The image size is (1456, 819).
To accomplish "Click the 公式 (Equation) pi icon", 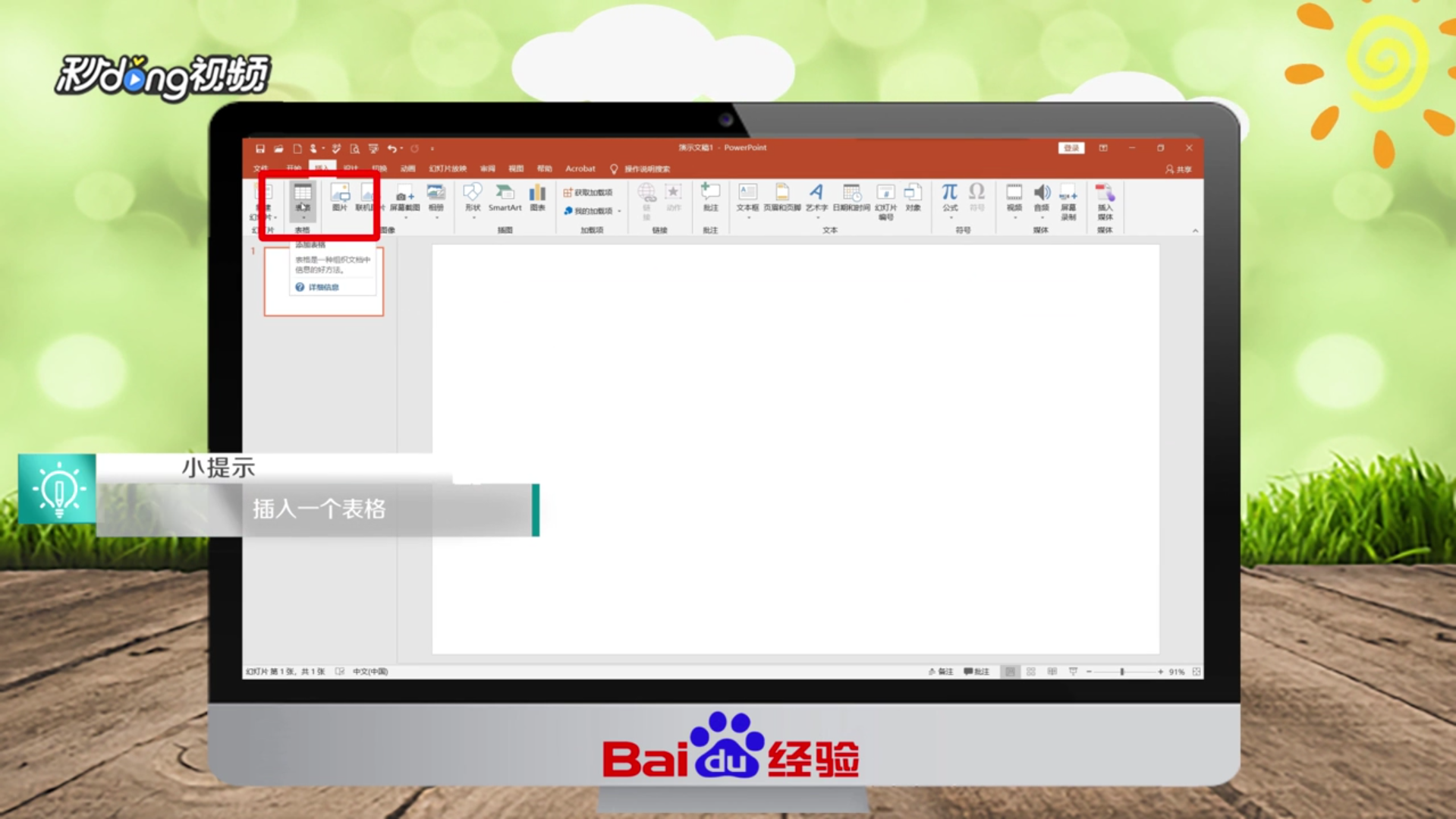I will [950, 197].
